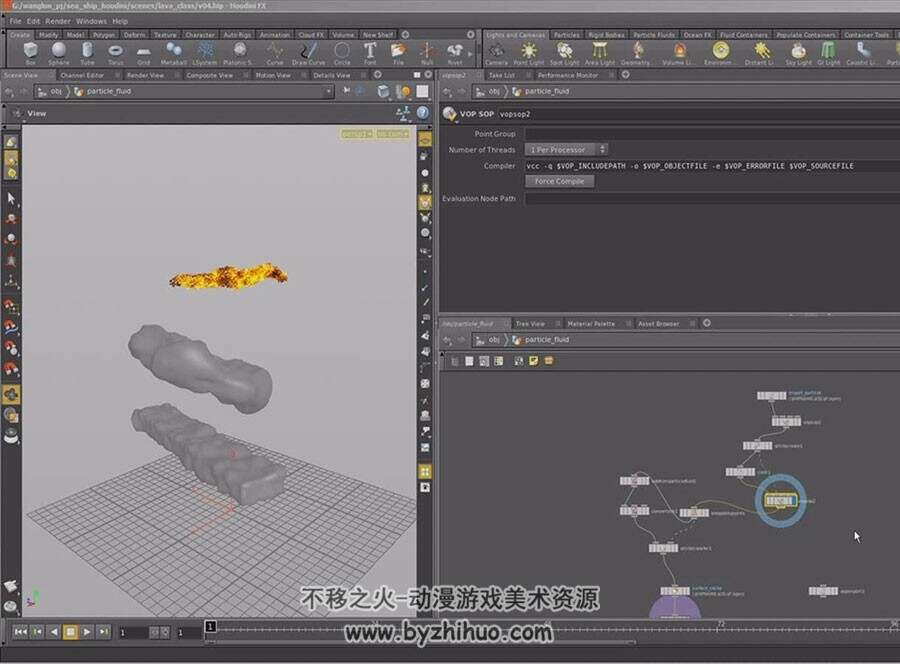The height and width of the screenshot is (664, 900).
Task: Select the Draw Curve shelf tool
Action: [x=309, y=53]
